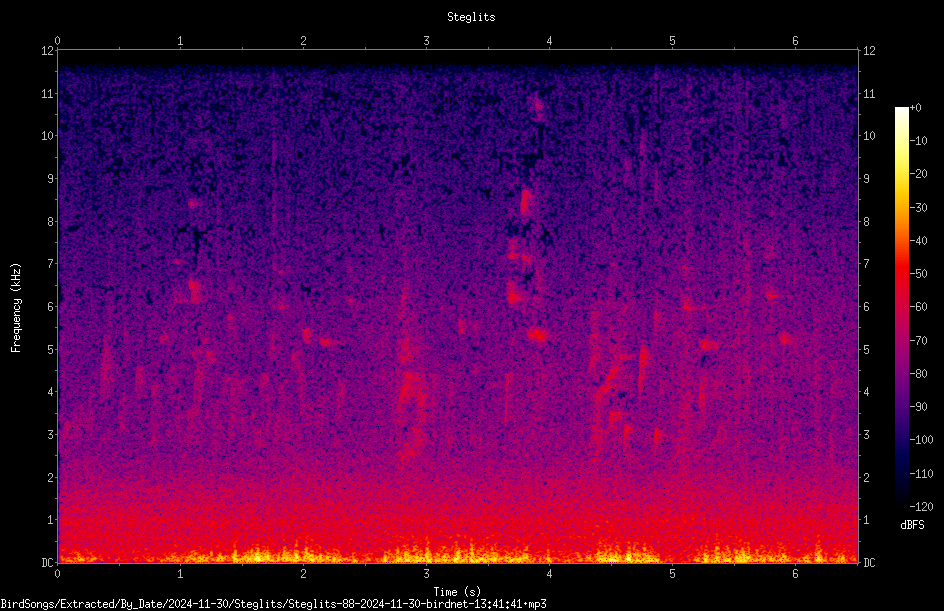Click the Steglits title text
944x611 pixels.
pyautogui.click(x=471, y=17)
